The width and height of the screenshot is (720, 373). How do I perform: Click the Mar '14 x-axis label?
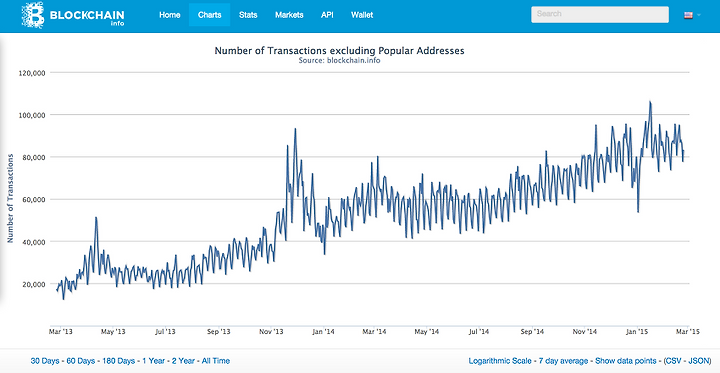(x=375, y=332)
